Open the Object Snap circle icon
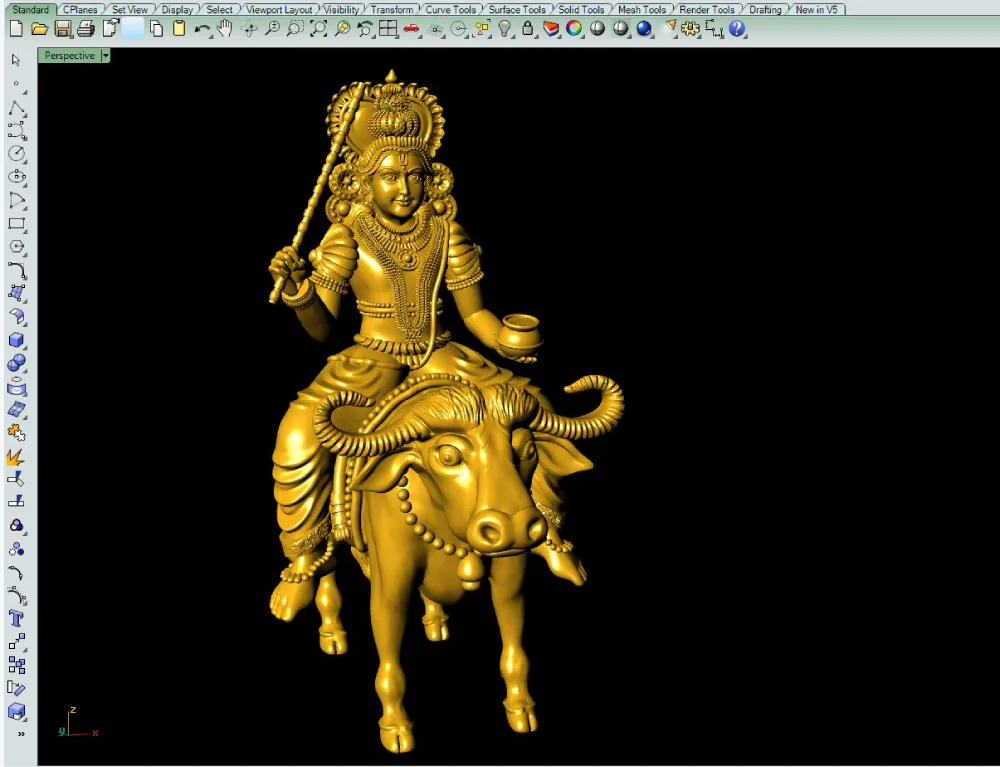This screenshot has height=767, width=1000. pyautogui.click(x=459, y=29)
